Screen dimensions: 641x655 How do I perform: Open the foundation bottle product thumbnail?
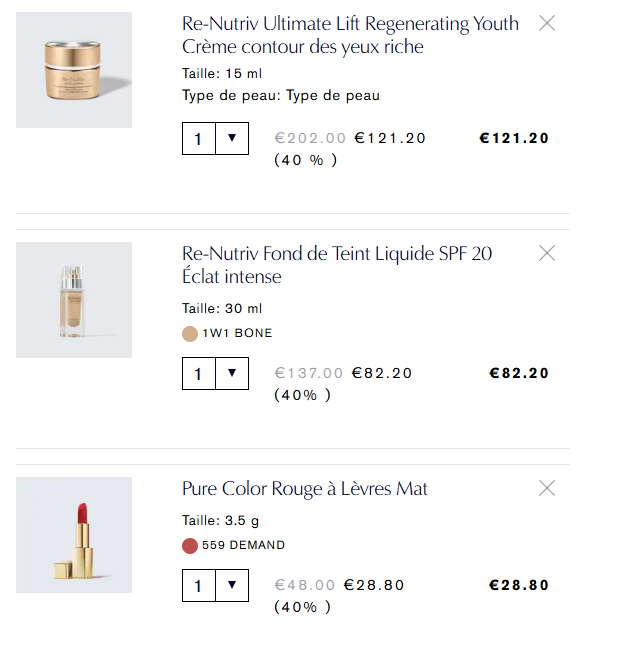74,300
